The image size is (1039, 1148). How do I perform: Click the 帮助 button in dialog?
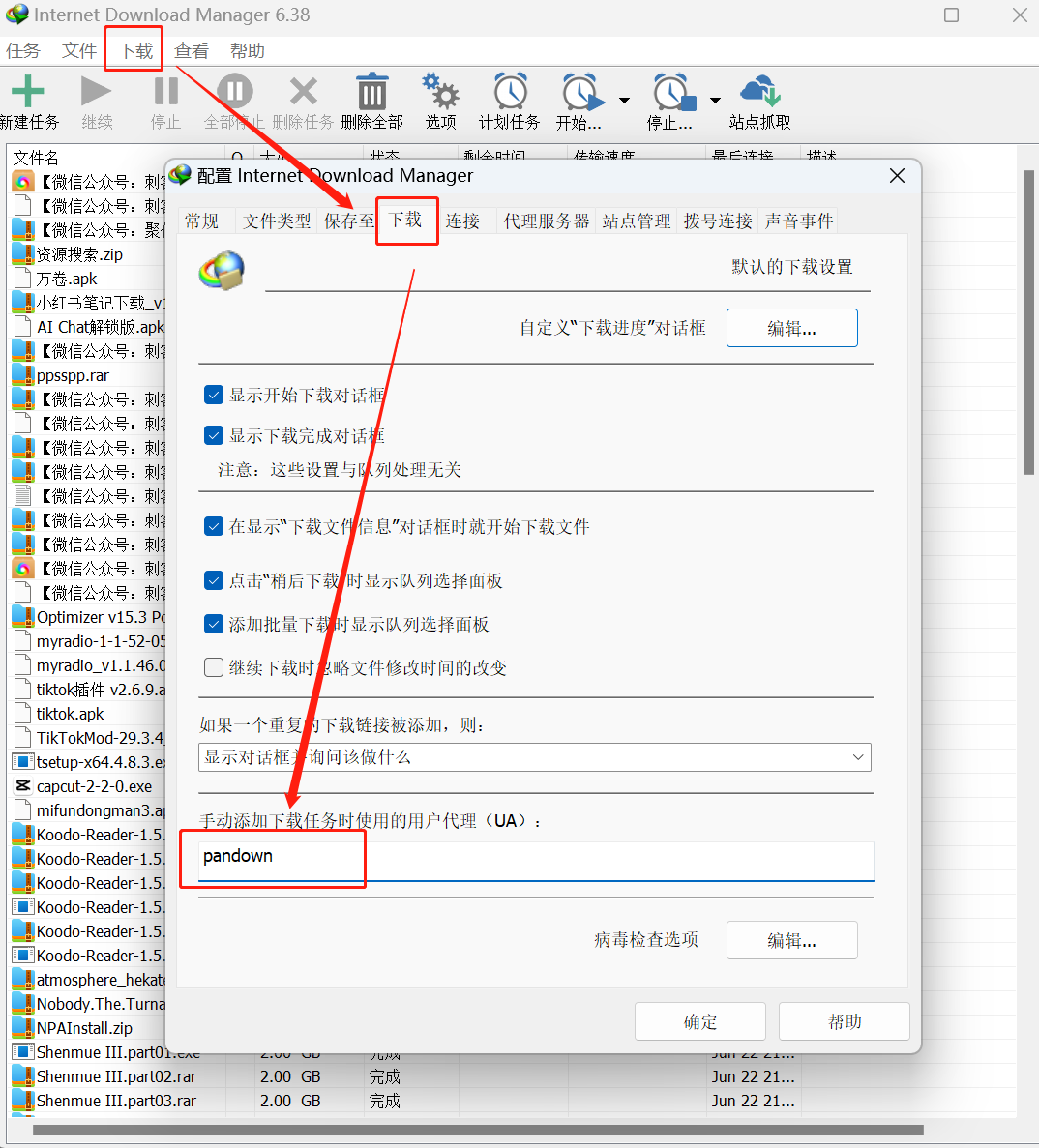click(845, 1021)
